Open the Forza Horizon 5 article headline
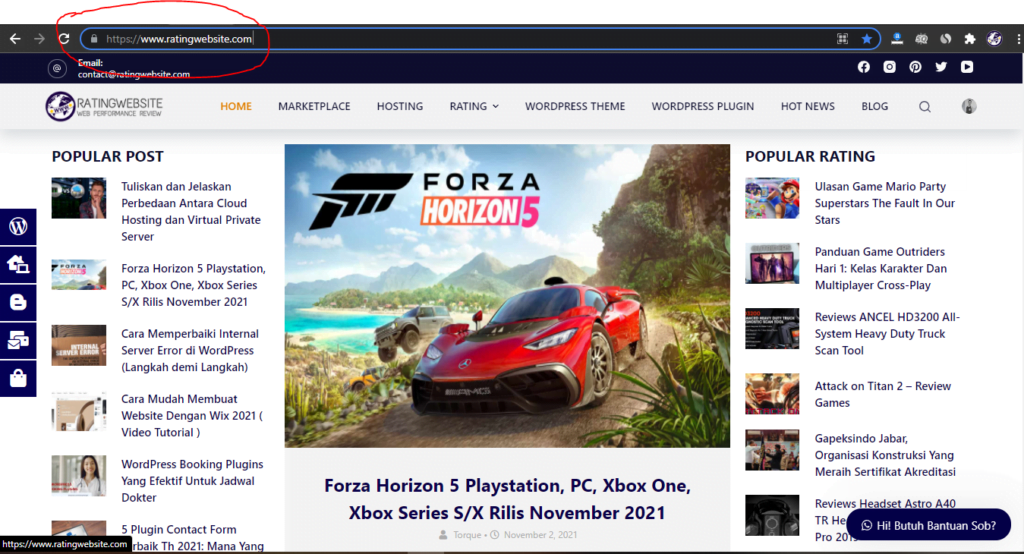Image resolution: width=1024 pixels, height=554 pixels. [507, 499]
